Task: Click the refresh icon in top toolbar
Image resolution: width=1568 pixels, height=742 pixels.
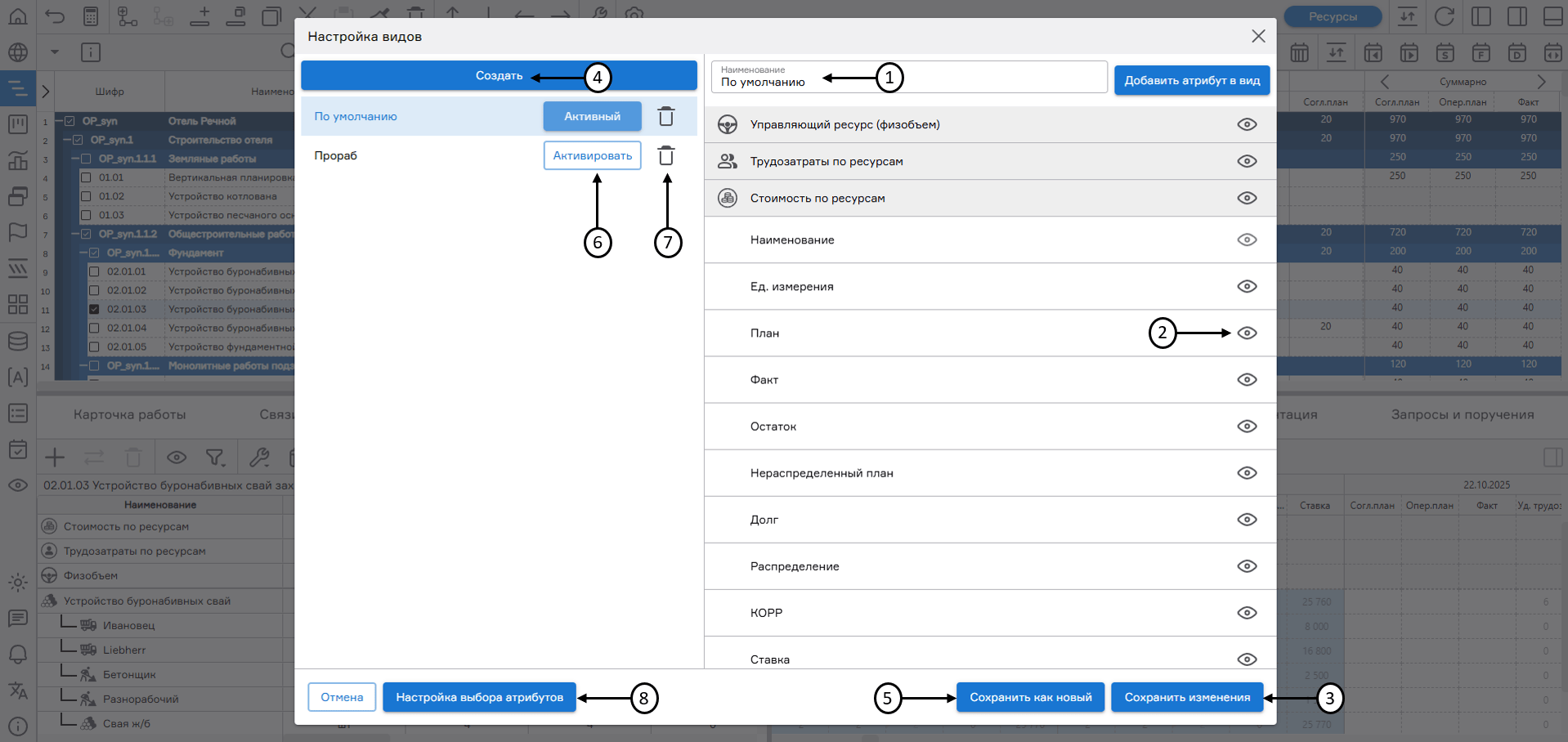Action: point(1445,16)
